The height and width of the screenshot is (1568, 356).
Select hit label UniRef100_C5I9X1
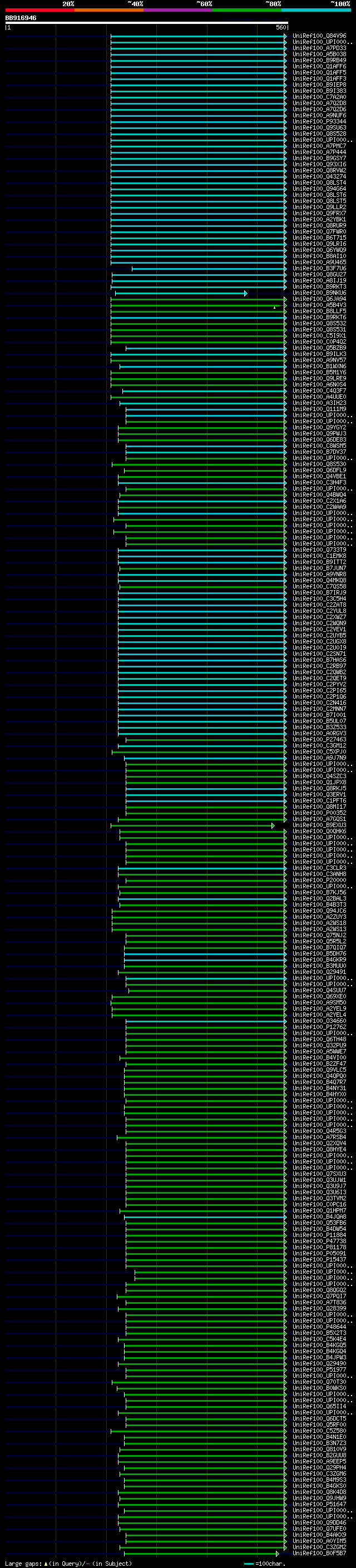pos(319,335)
